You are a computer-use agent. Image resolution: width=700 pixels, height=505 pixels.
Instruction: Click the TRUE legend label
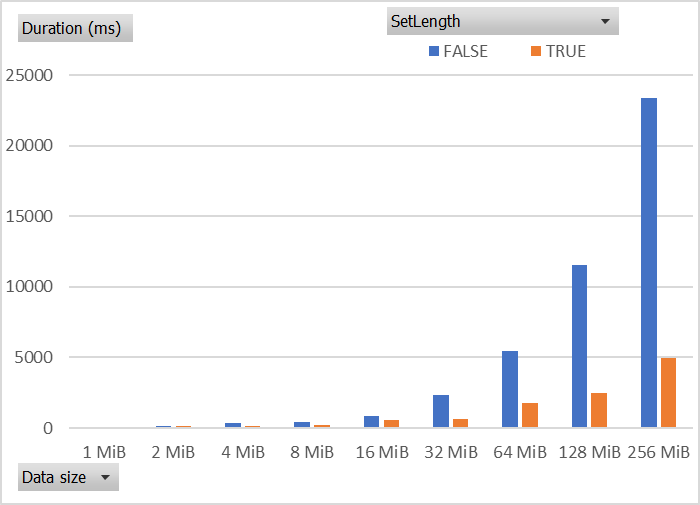[x=566, y=51]
